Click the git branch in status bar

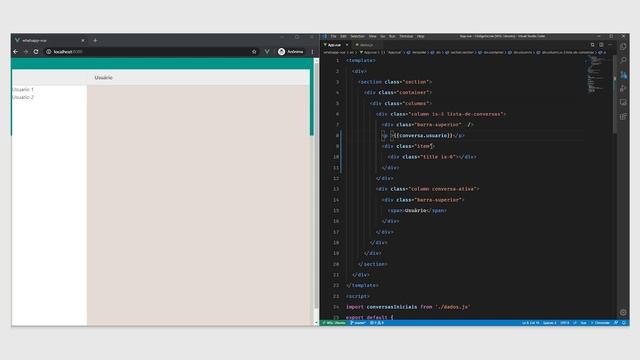(358, 323)
